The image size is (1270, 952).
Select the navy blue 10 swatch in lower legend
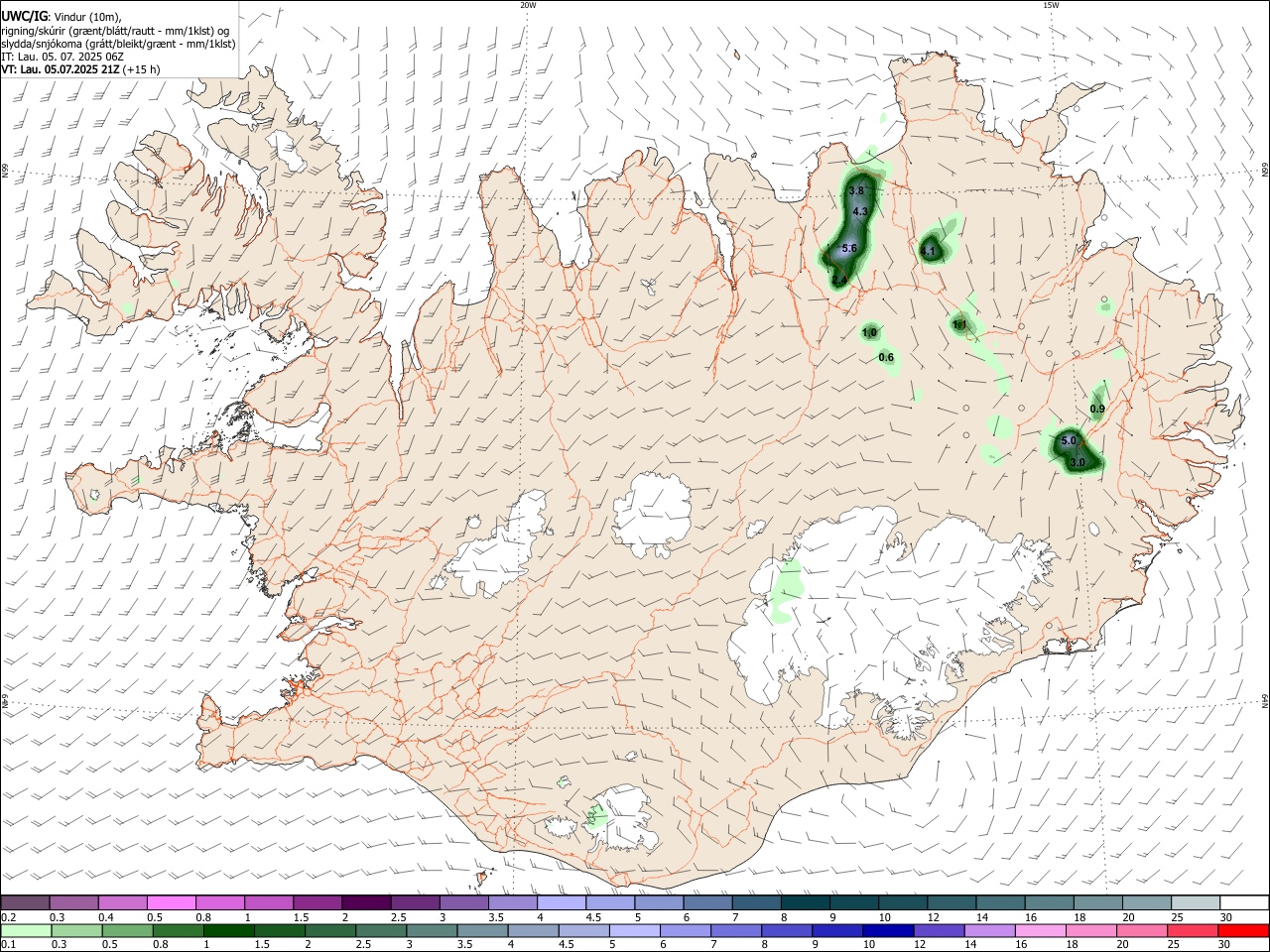point(888,930)
